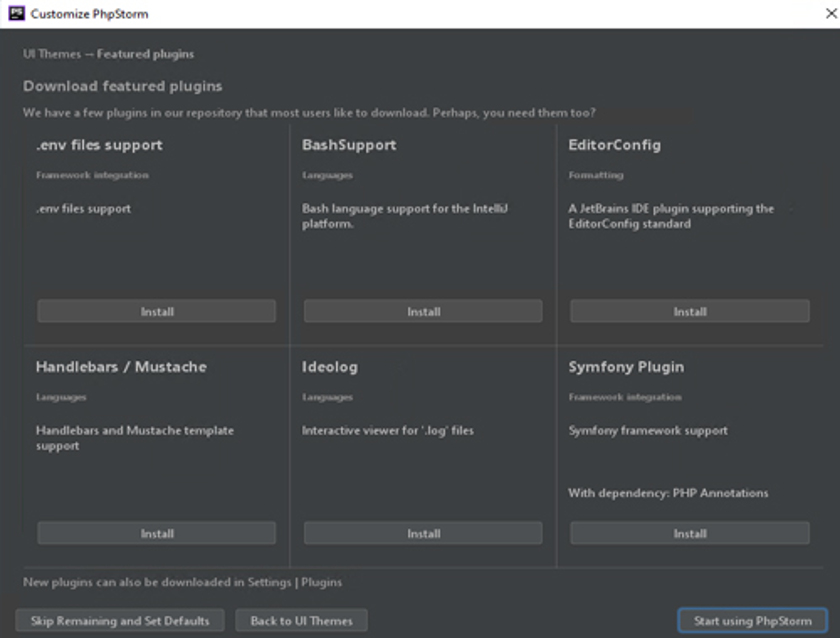Install the Ideolog plugin
Viewport: 840px width, 638px height.
tap(423, 533)
